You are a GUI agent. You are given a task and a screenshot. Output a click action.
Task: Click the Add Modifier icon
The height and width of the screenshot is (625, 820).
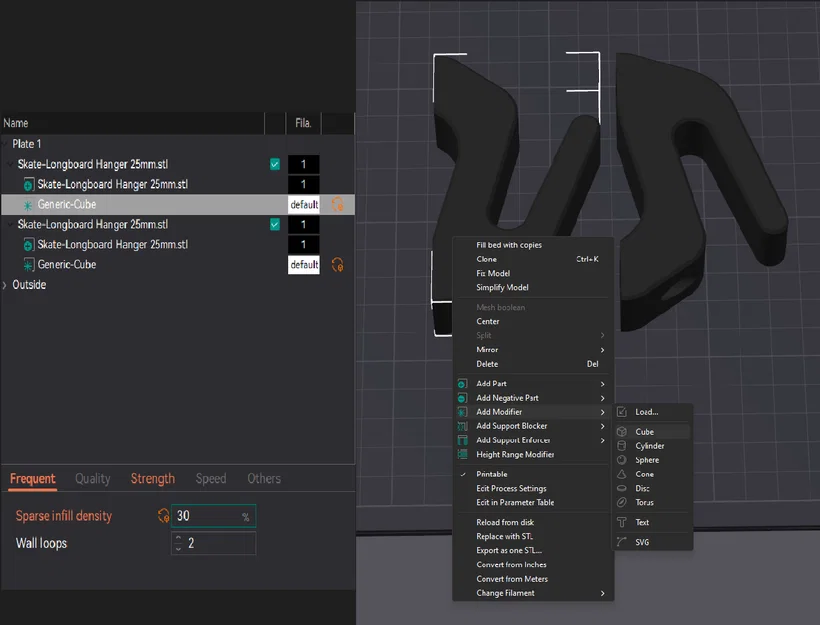coord(462,412)
